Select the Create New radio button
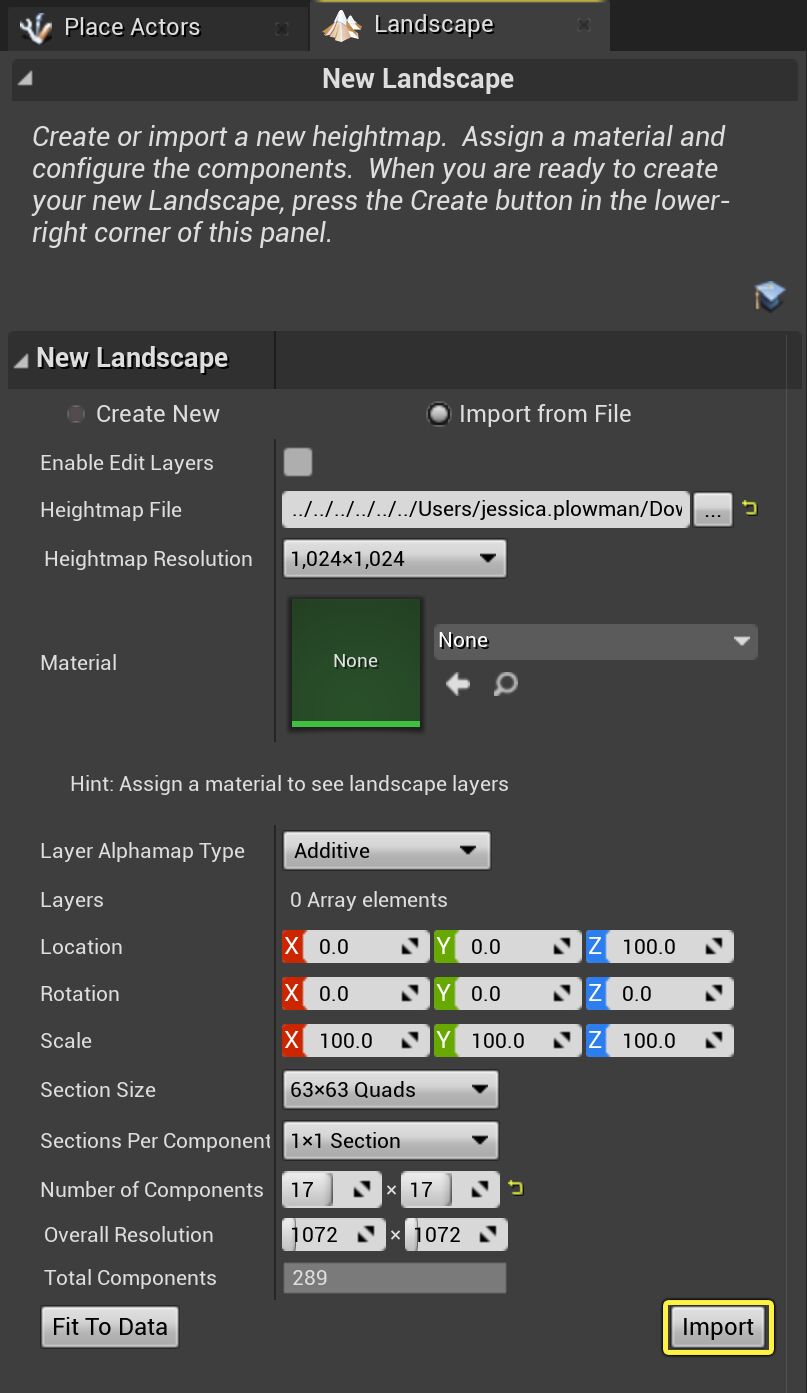 click(x=75, y=413)
